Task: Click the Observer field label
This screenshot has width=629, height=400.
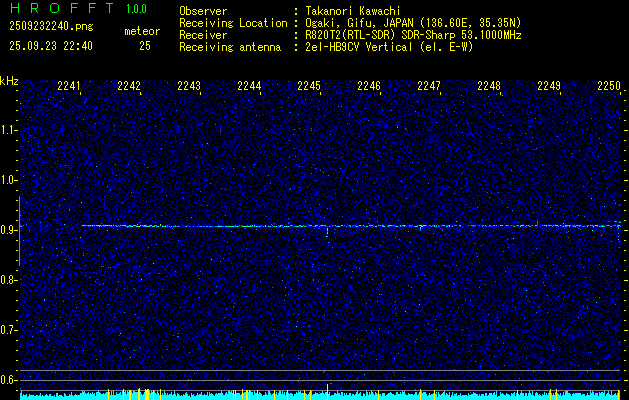Action: click(203, 11)
